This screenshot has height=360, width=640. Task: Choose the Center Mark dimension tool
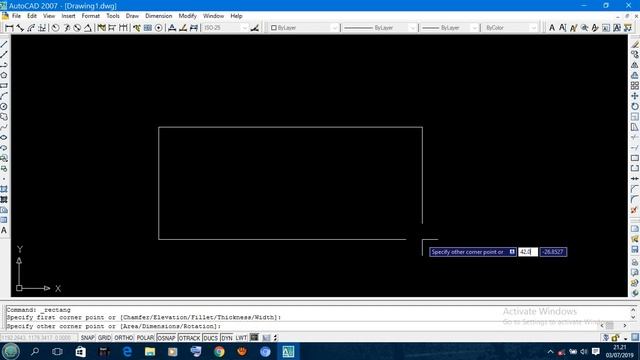coord(158,28)
